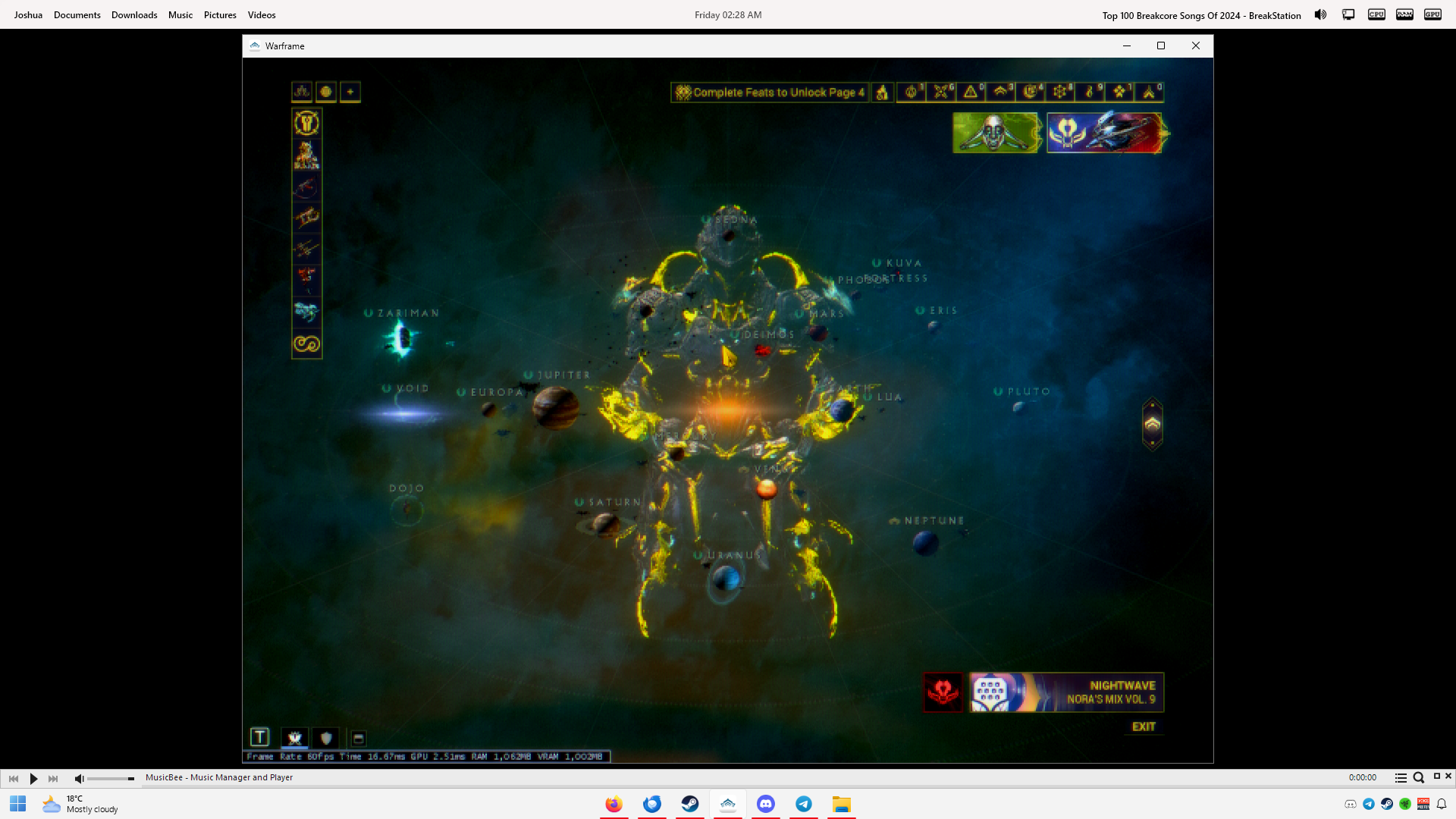Click the date and time Friday 02:28 AM

click(728, 14)
